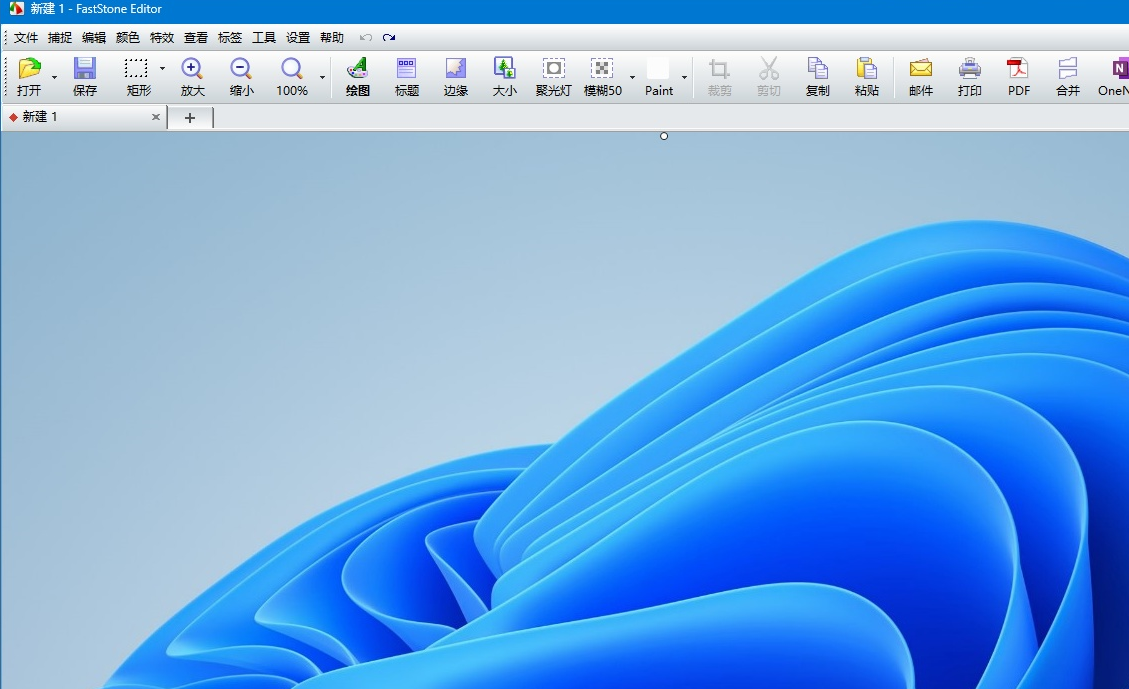
Task: Close the 新建 1 tab with its X
Action: click(x=155, y=117)
